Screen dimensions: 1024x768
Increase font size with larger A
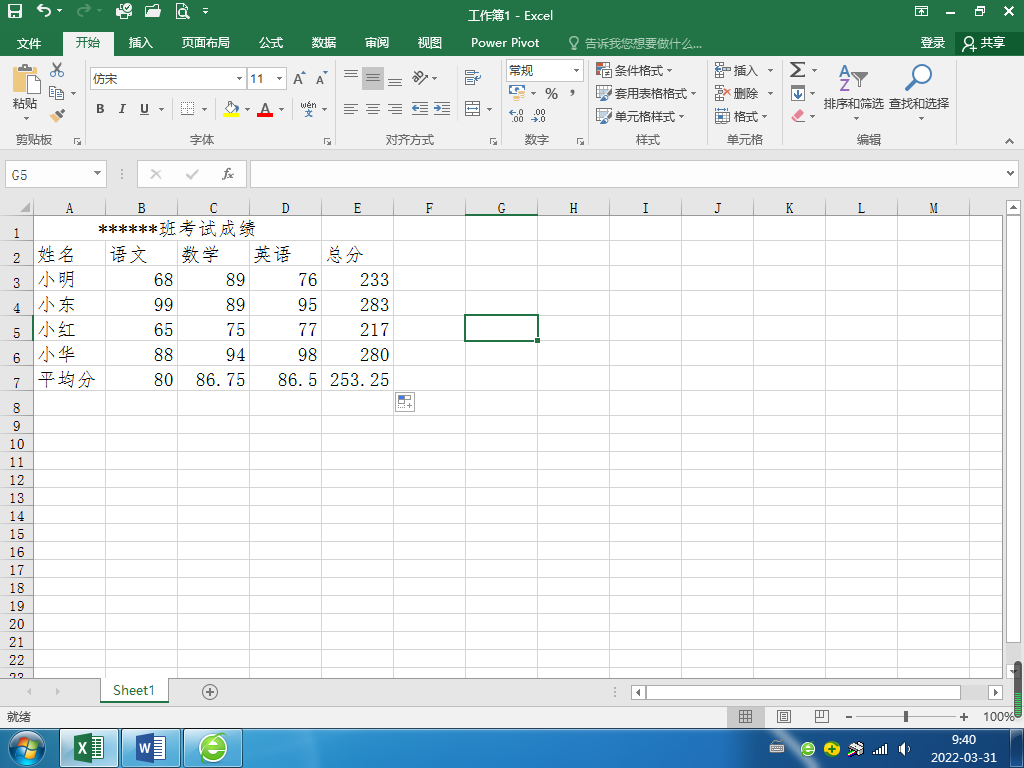tap(298, 78)
